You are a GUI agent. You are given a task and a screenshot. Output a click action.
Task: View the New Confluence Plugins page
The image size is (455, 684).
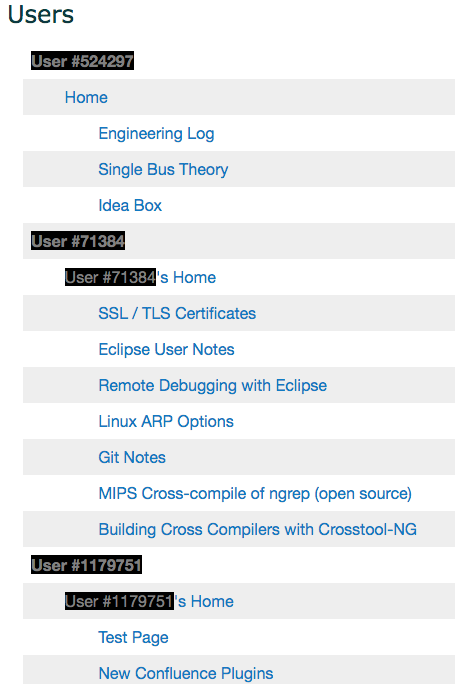(186, 673)
